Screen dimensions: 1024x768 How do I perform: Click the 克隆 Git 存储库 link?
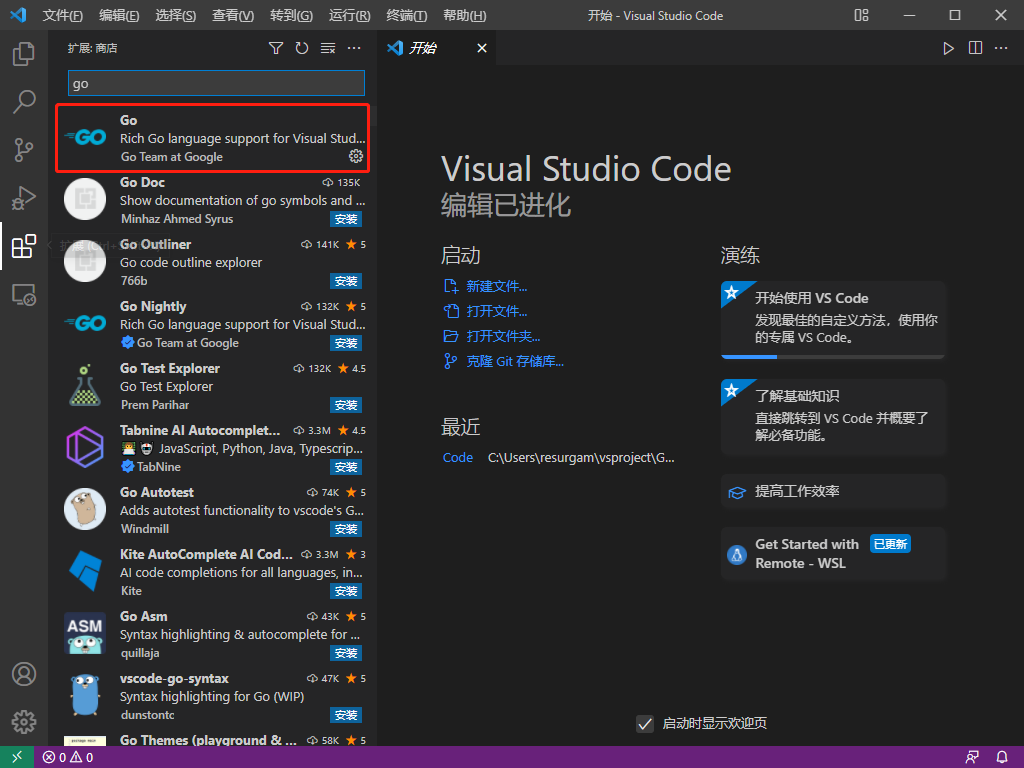point(515,361)
